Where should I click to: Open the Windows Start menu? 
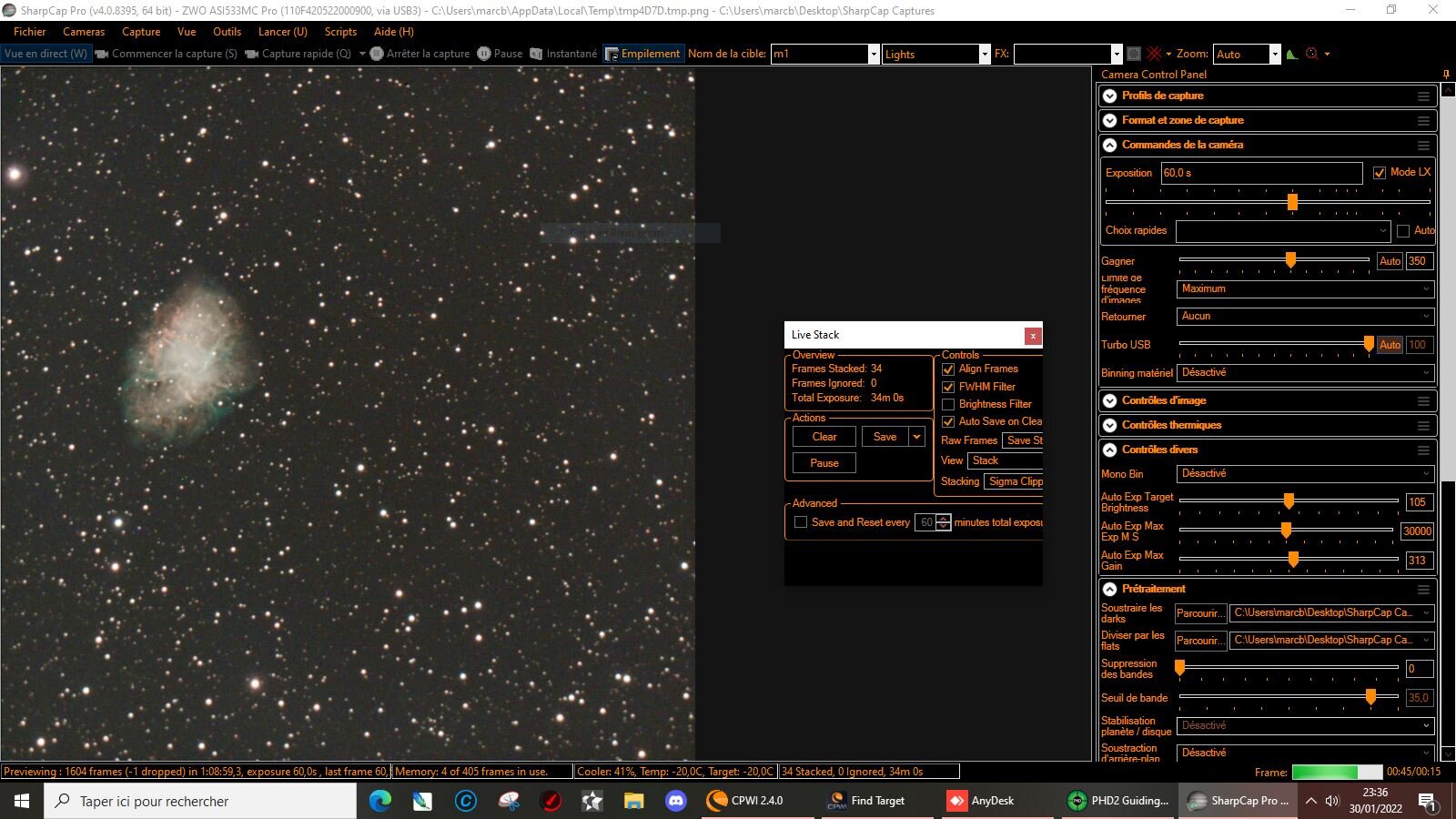[x=22, y=801]
